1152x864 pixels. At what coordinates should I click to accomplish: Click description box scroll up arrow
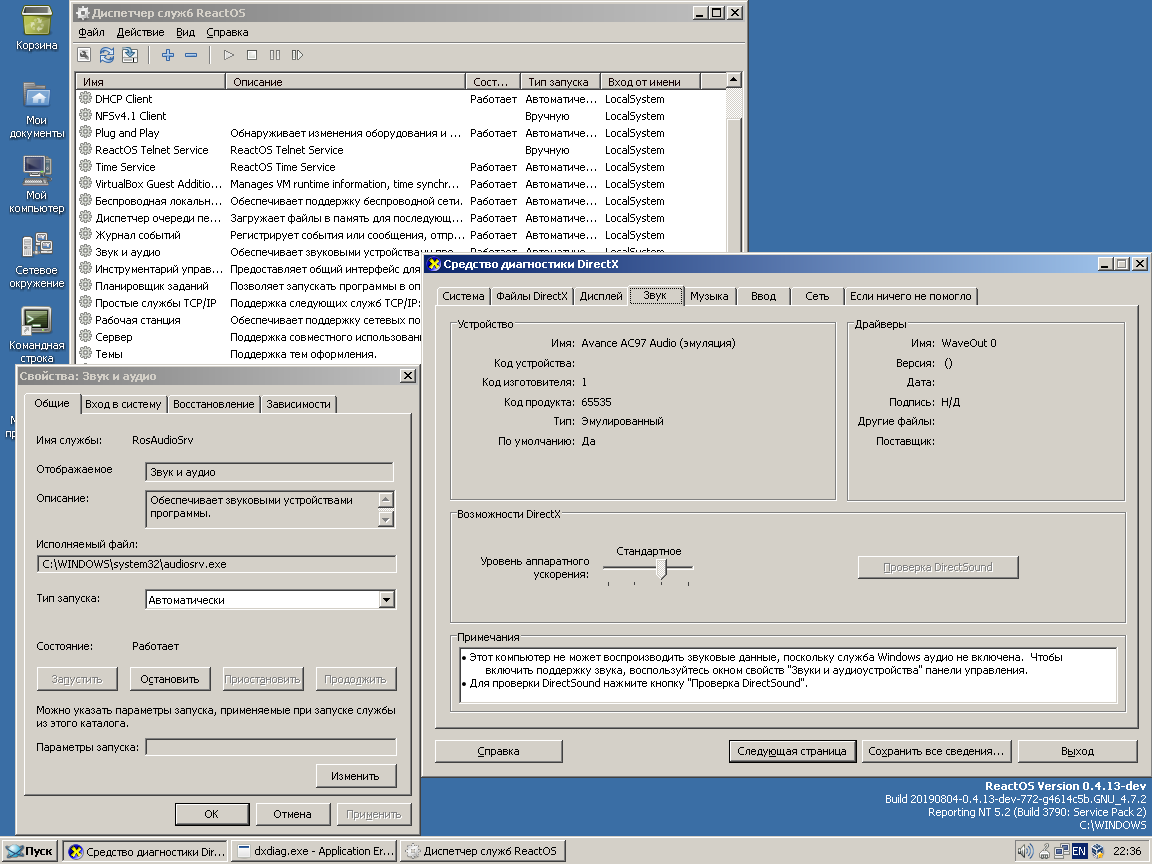coord(386,500)
